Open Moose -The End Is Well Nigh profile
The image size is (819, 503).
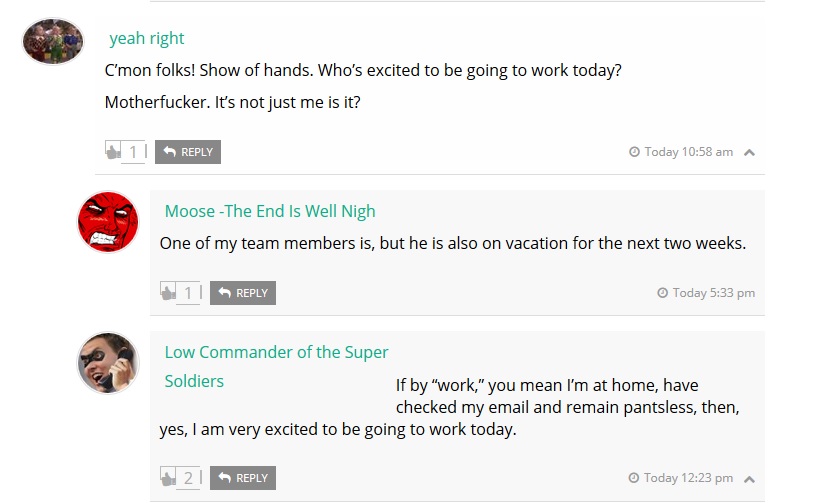(270, 210)
